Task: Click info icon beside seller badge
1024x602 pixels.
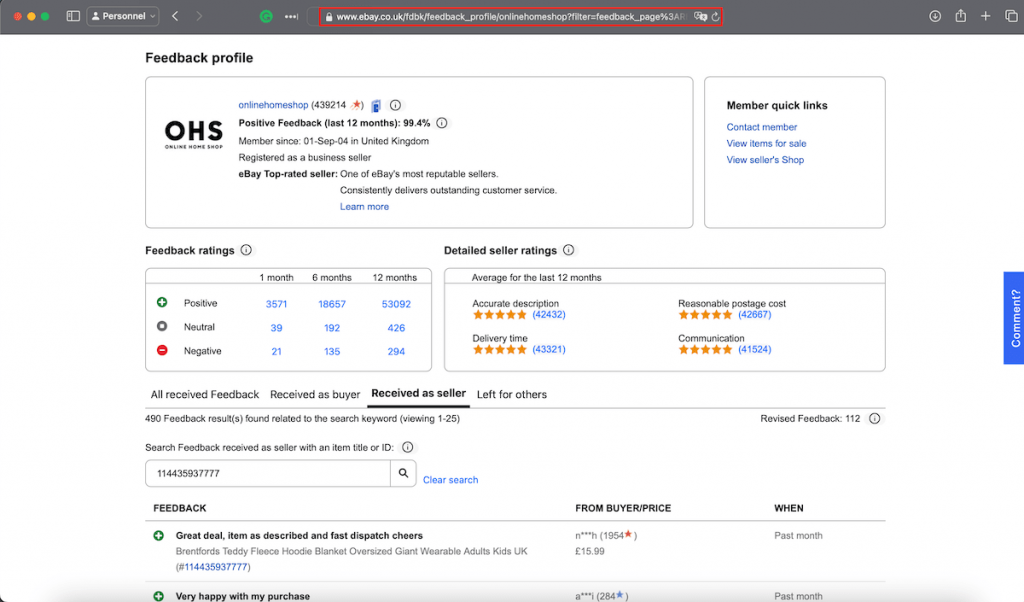Action: click(x=395, y=105)
